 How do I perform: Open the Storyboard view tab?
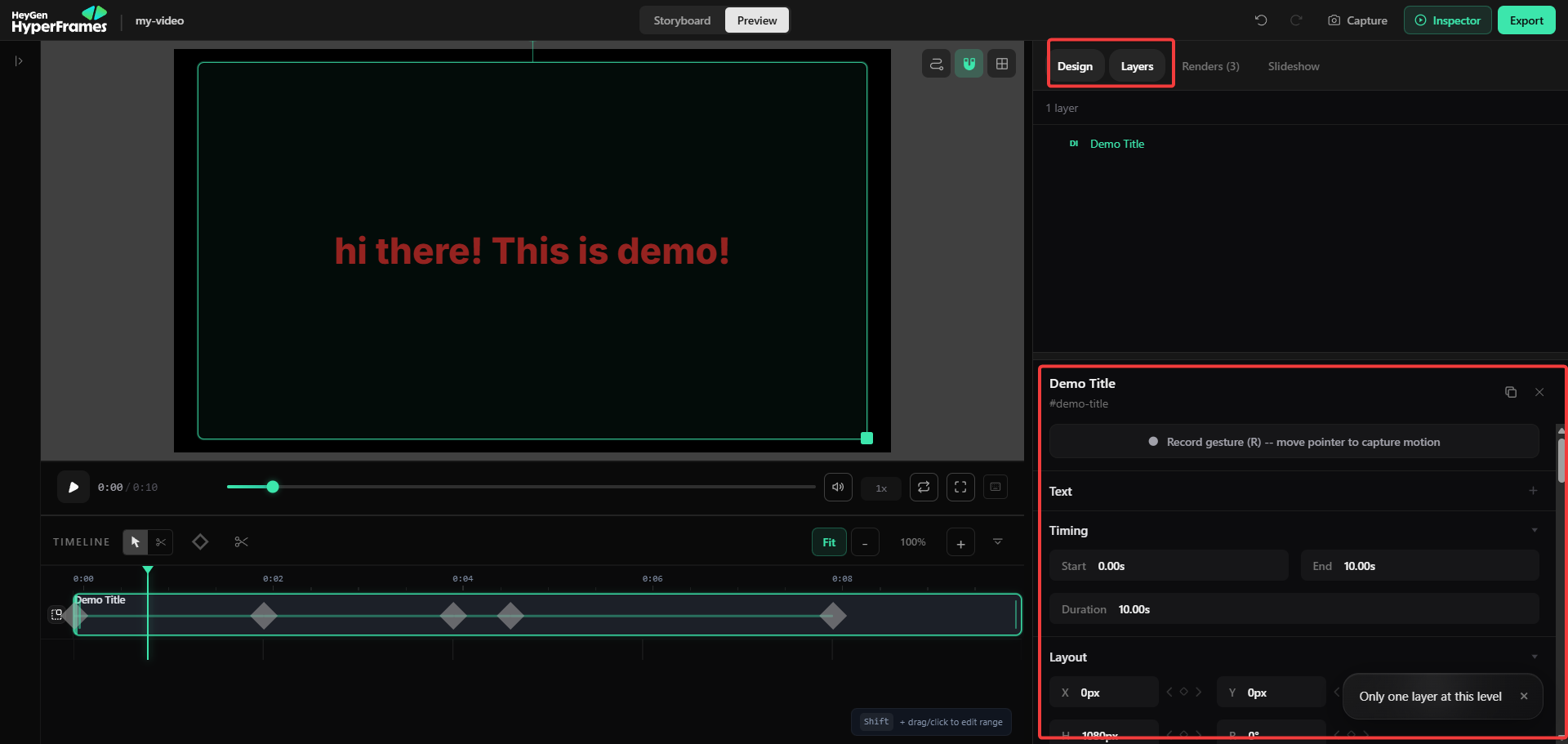coord(682,20)
